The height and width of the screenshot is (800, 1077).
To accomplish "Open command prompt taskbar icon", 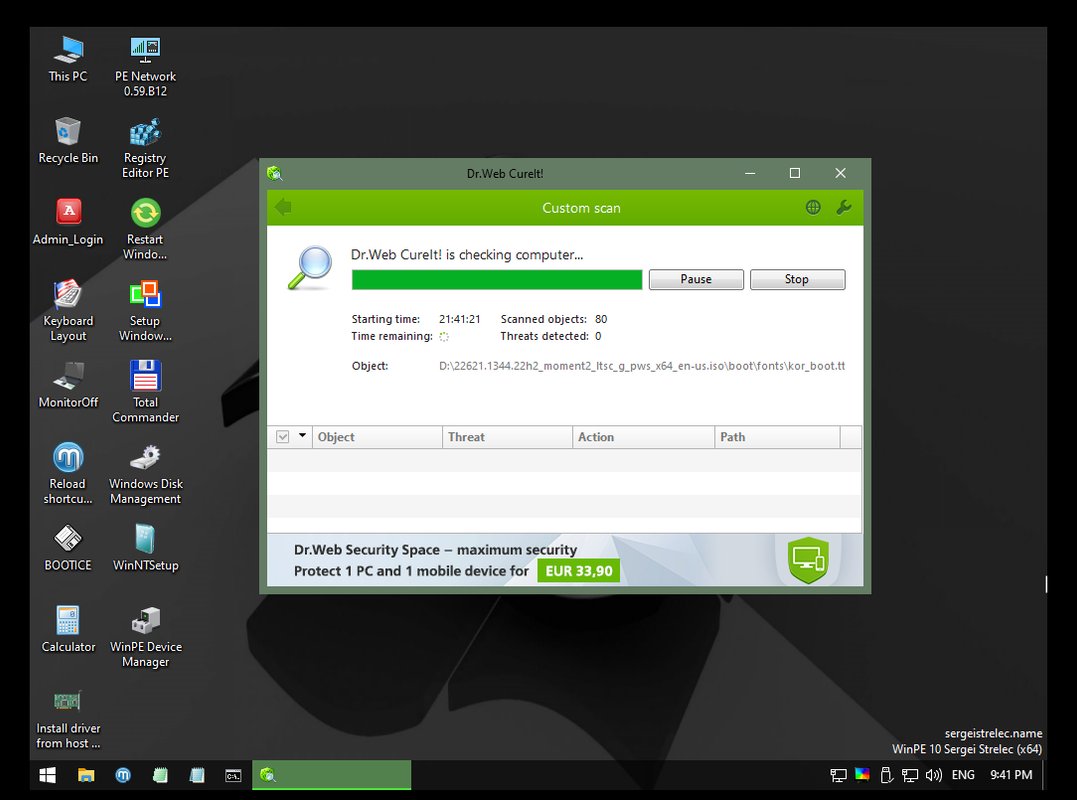I will point(234,775).
